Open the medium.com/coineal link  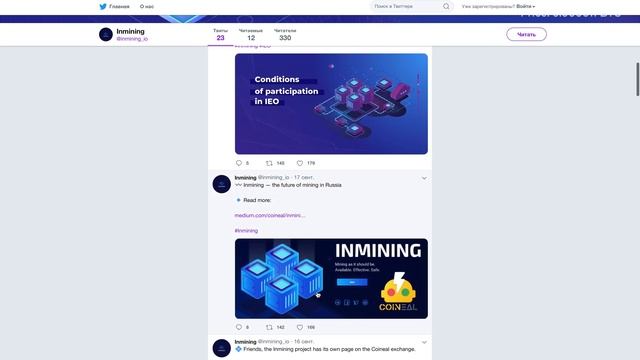click(269, 215)
